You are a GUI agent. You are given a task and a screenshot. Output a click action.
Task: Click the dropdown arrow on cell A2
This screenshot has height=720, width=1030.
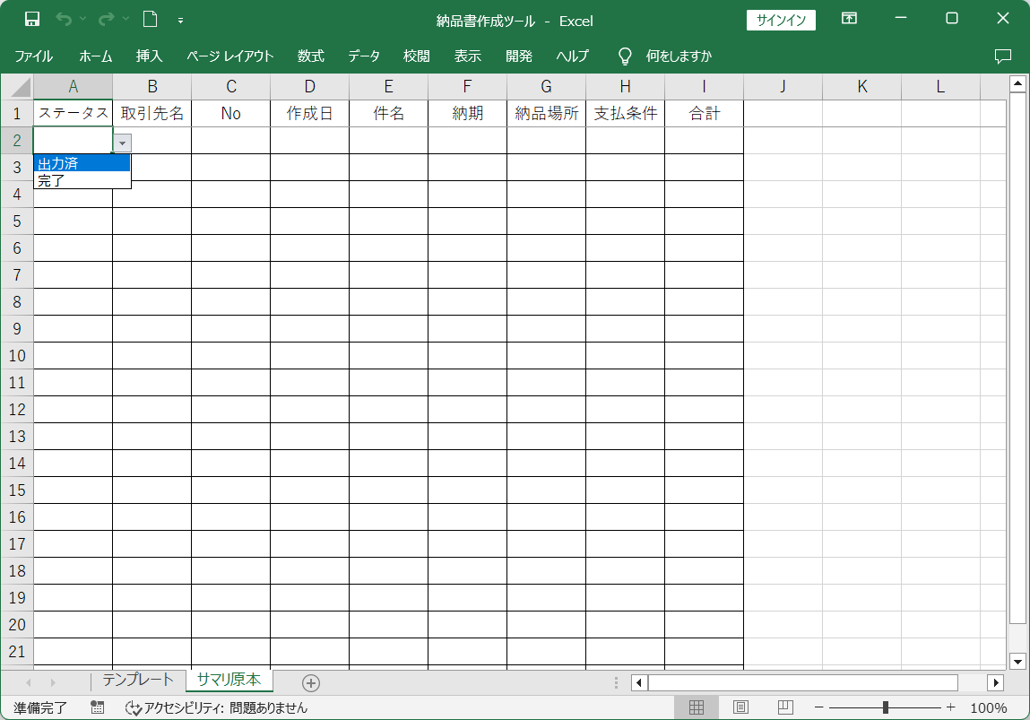[122, 143]
